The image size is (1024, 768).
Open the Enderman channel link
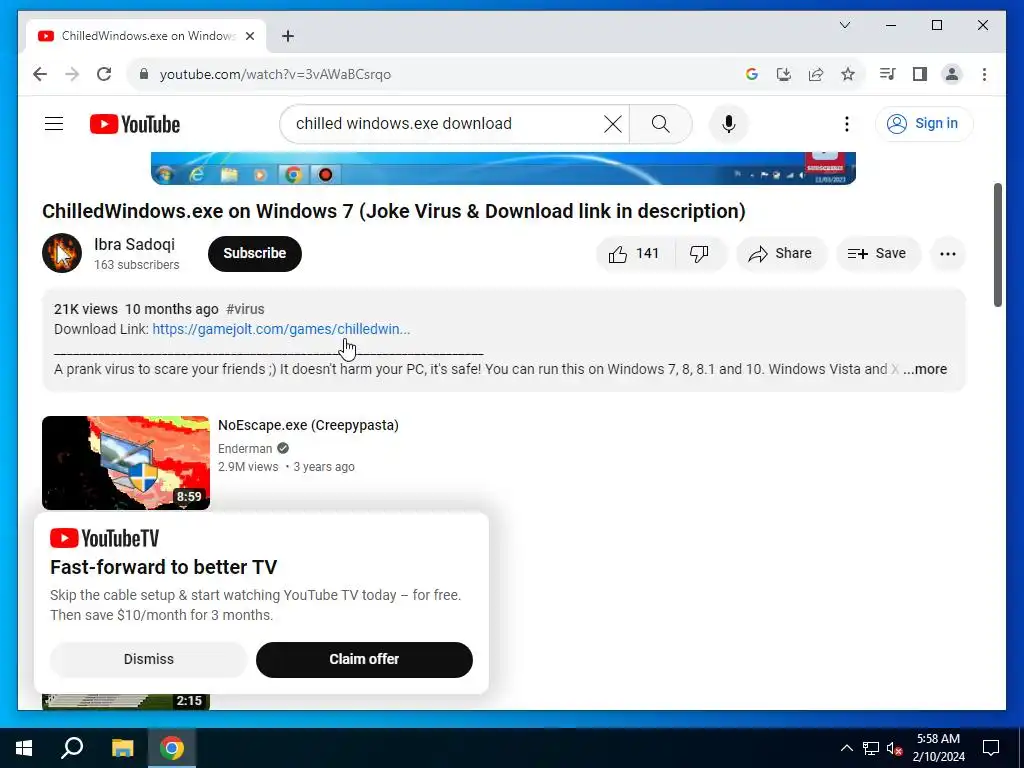245,449
